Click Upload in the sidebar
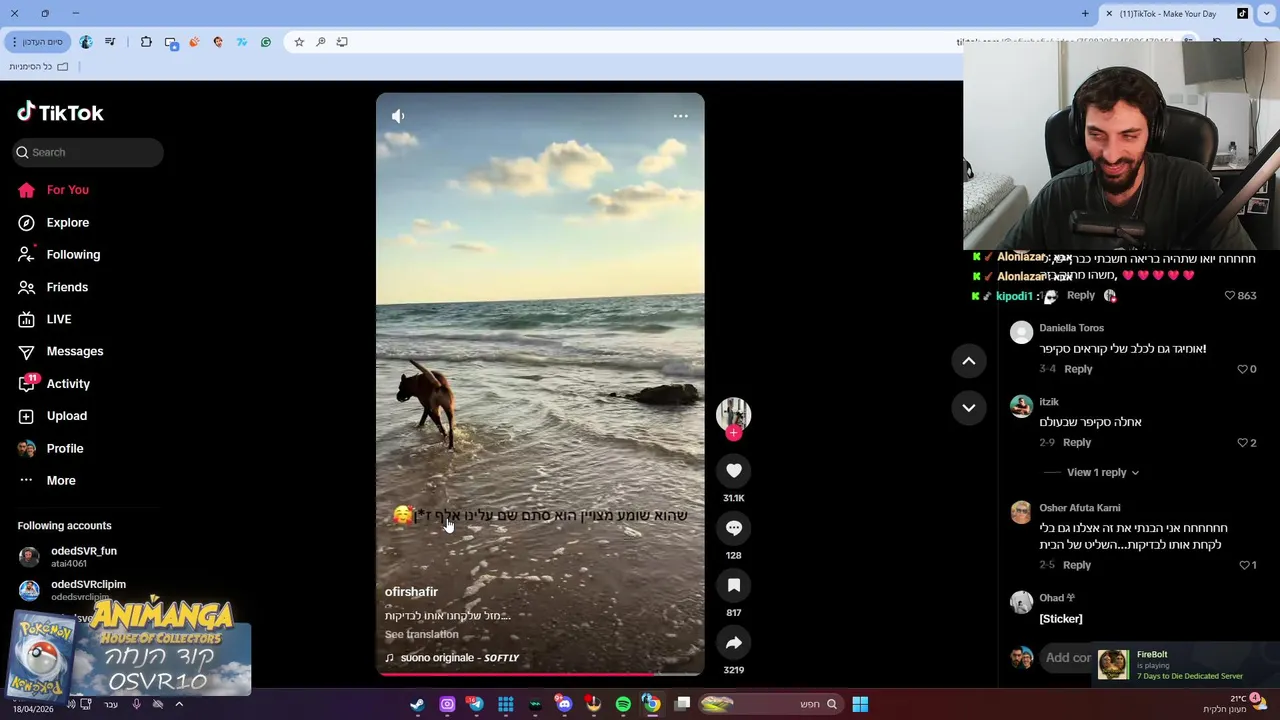Image resolution: width=1280 pixels, height=720 pixels. (52, 416)
